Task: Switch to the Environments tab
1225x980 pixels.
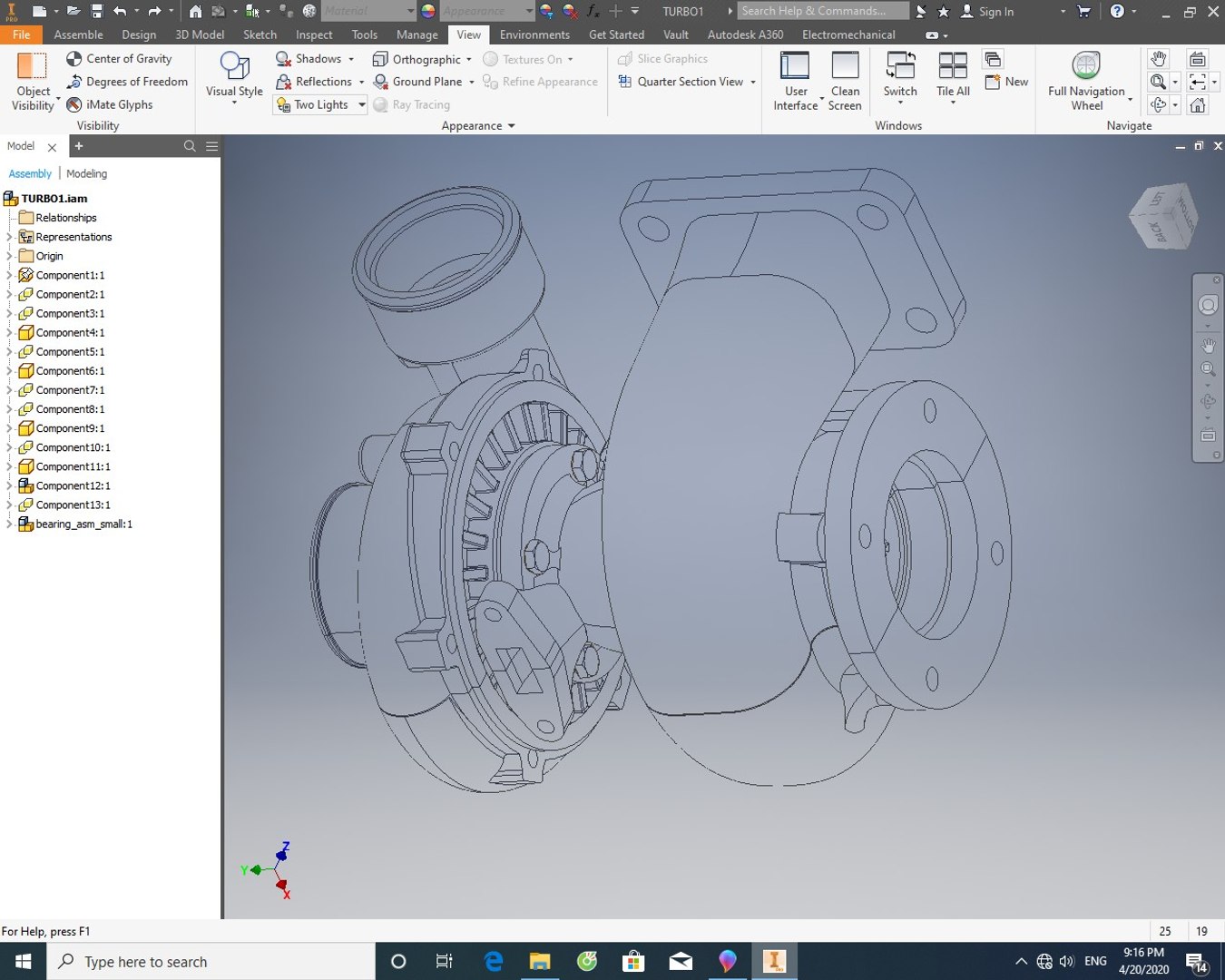Action: 534,34
